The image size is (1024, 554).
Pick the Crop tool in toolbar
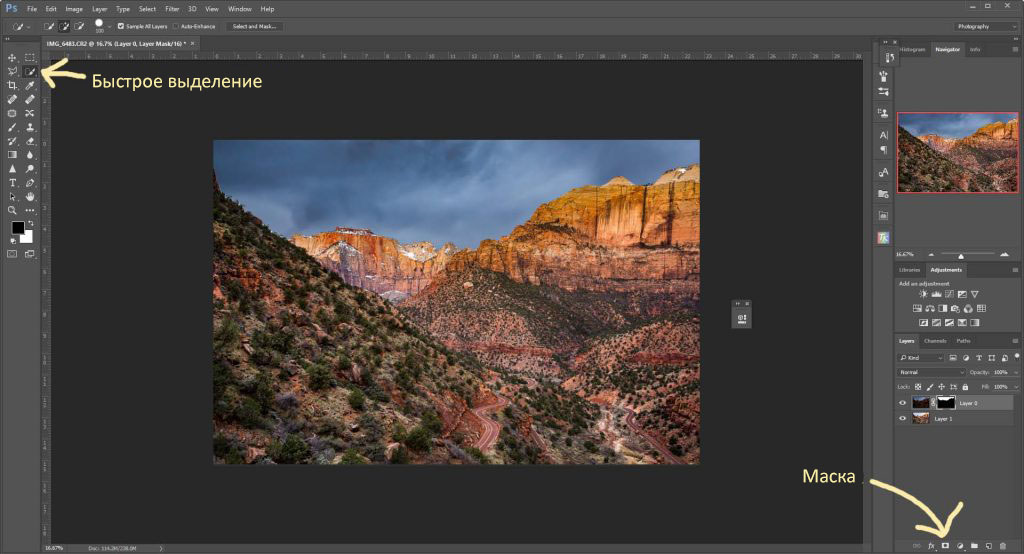pyautogui.click(x=12, y=85)
